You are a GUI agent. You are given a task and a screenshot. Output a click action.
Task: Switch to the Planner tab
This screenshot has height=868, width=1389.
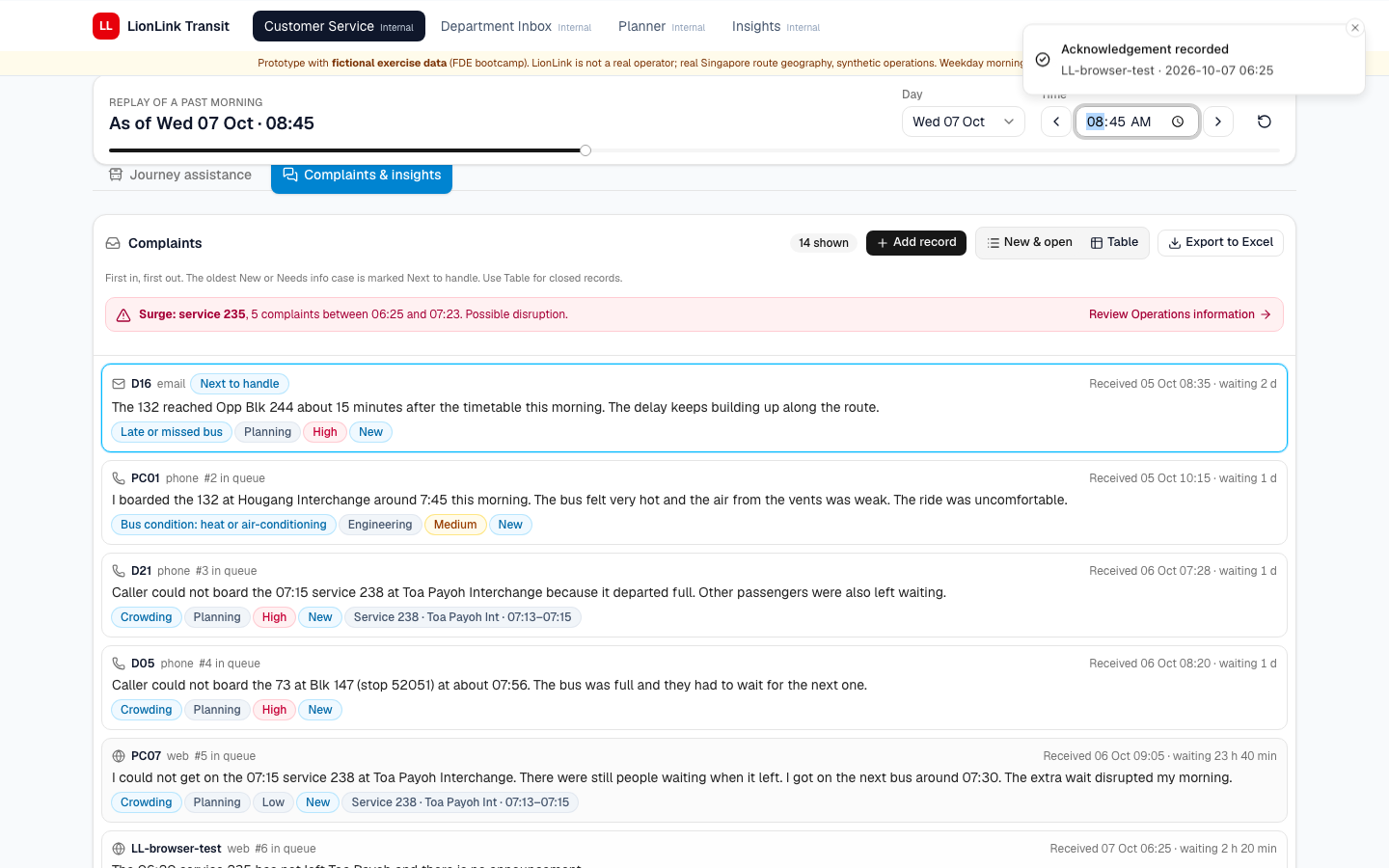click(x=661, y=26)
